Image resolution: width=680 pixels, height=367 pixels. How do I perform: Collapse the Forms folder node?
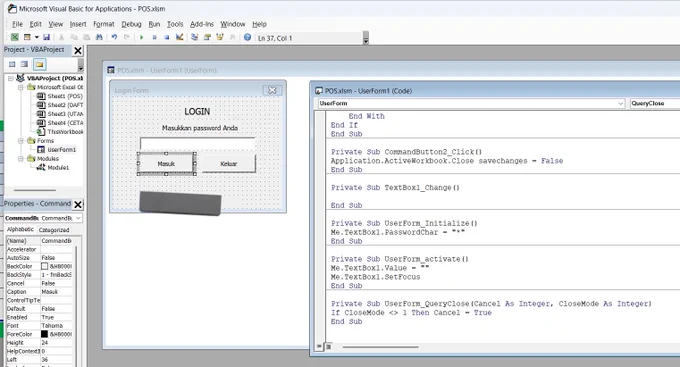tap(20, 141)
